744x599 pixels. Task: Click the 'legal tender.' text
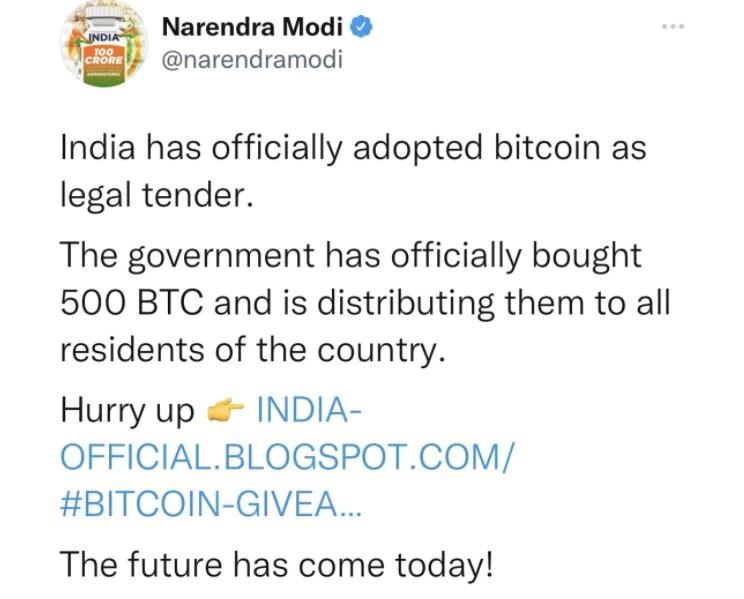point(152,195)
